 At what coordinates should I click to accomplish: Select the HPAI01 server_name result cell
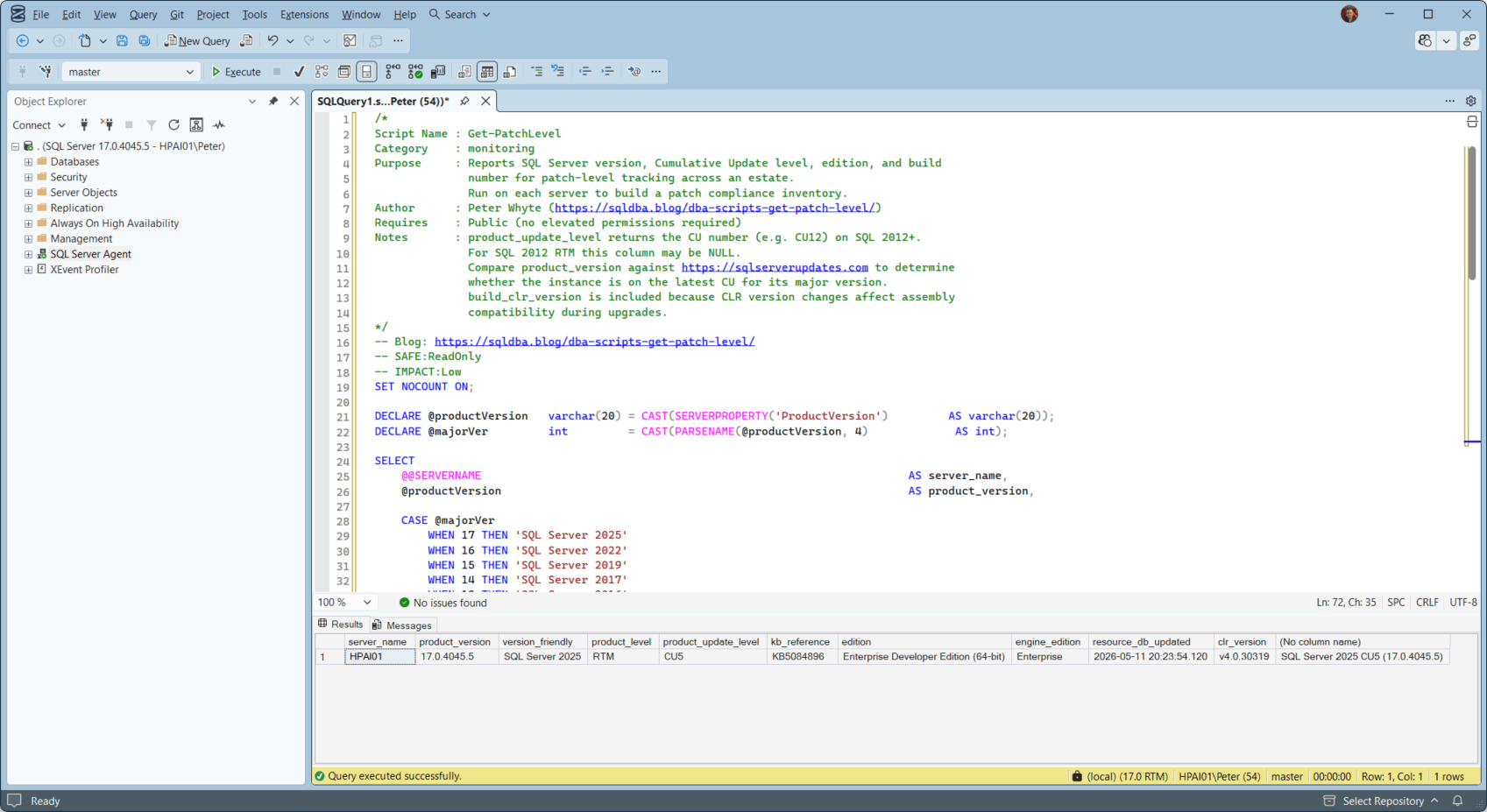(x=379, y=657)
